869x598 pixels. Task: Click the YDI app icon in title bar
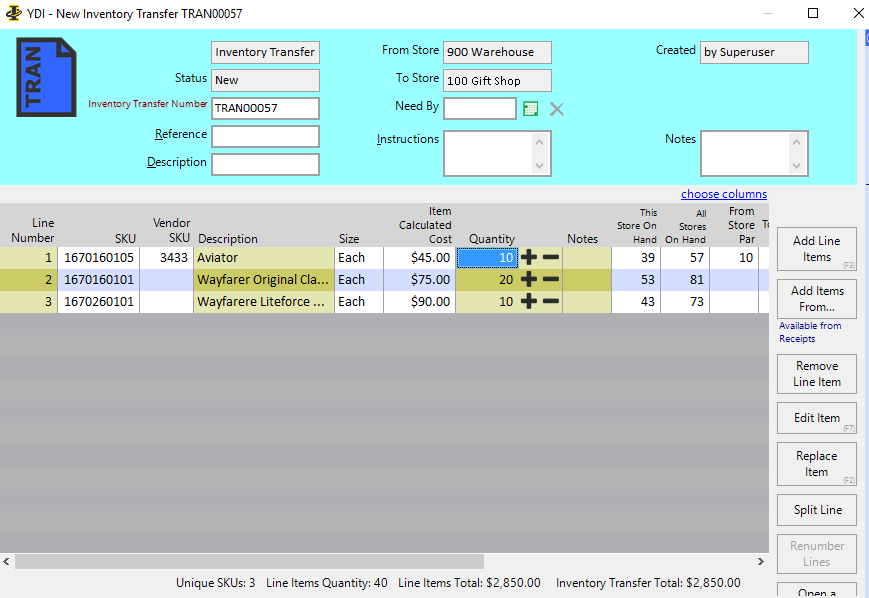tap(13, 13)
